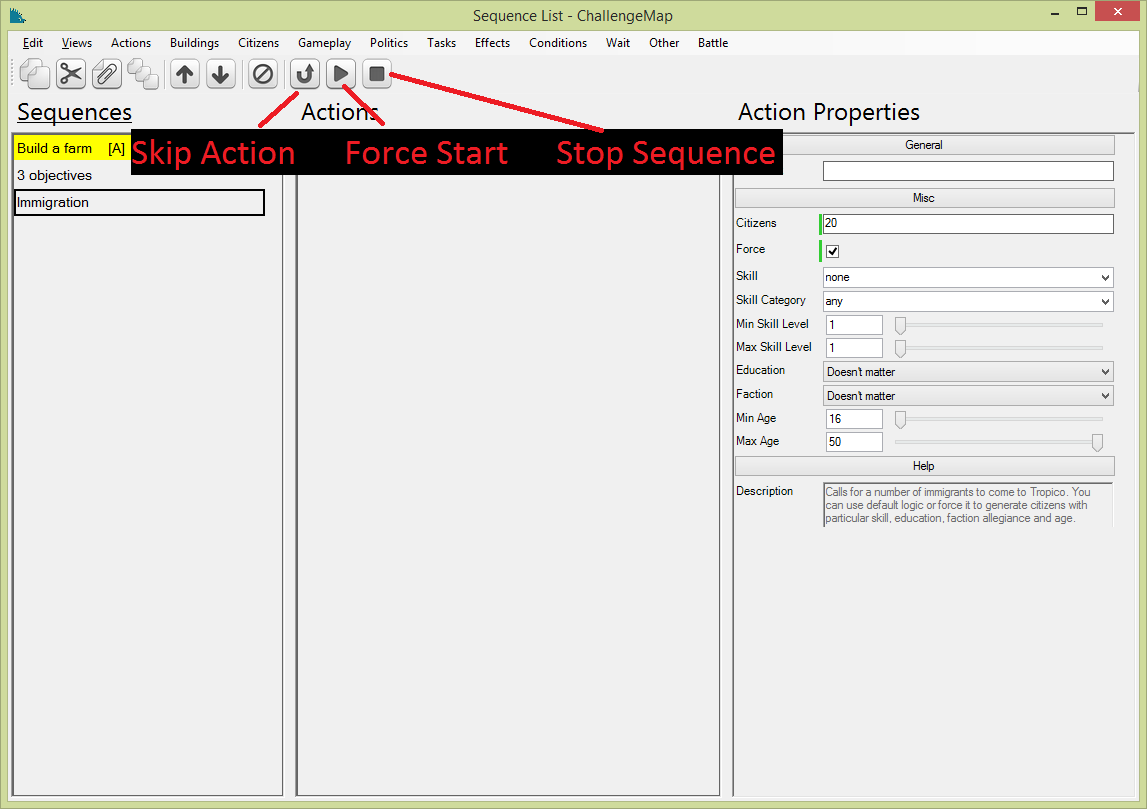Open the Skill Category dropdown
This screenshot has width=1147, height=809.
point(968,301)
